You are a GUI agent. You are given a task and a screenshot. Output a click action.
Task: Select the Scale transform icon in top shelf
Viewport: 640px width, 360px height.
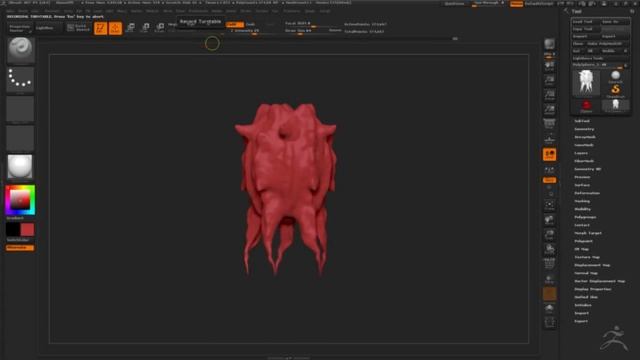(x=145, y=28)
